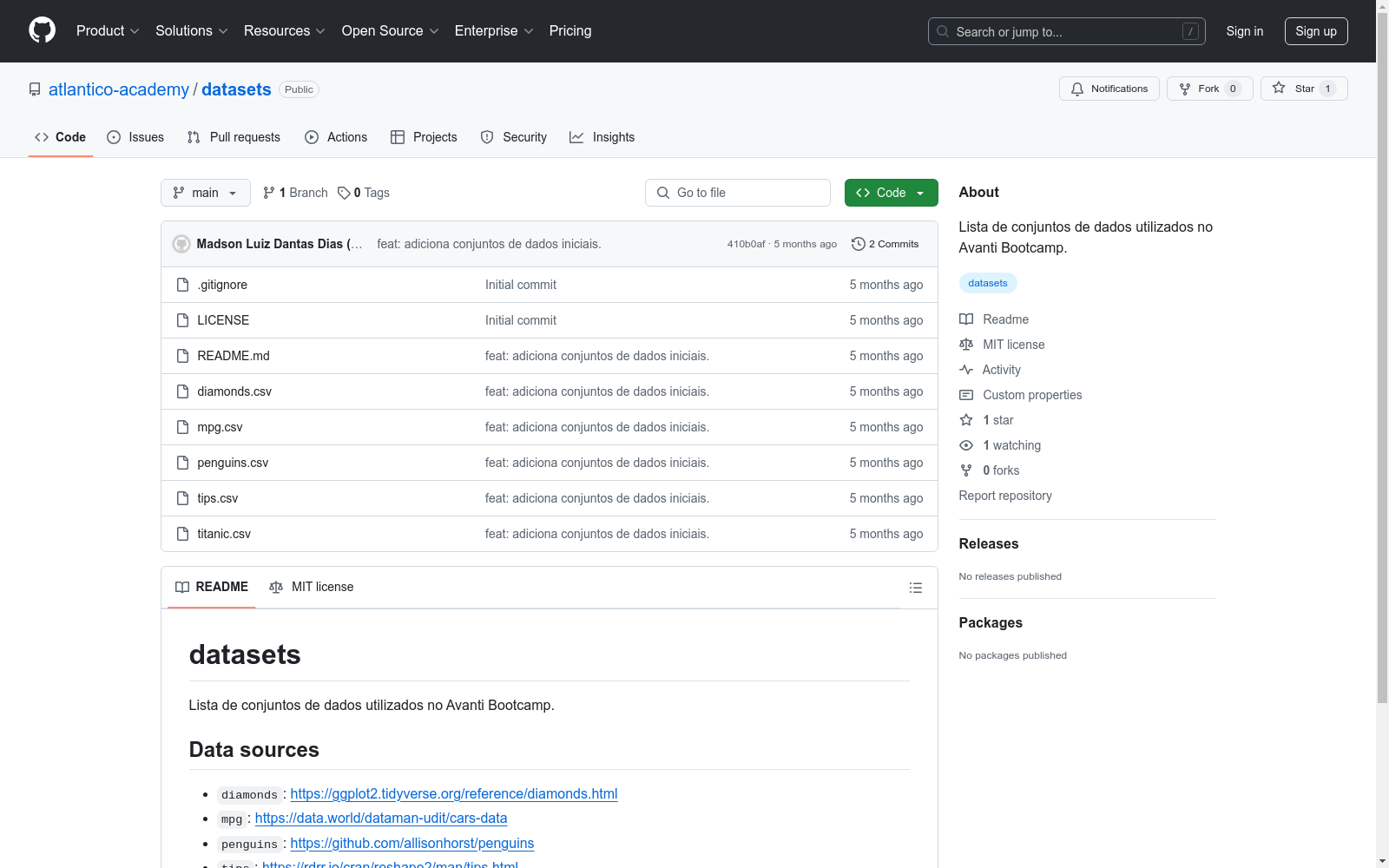Open the tips.csv file
The height and width of the screenshot is (868, 1389).
coord(218,498)
